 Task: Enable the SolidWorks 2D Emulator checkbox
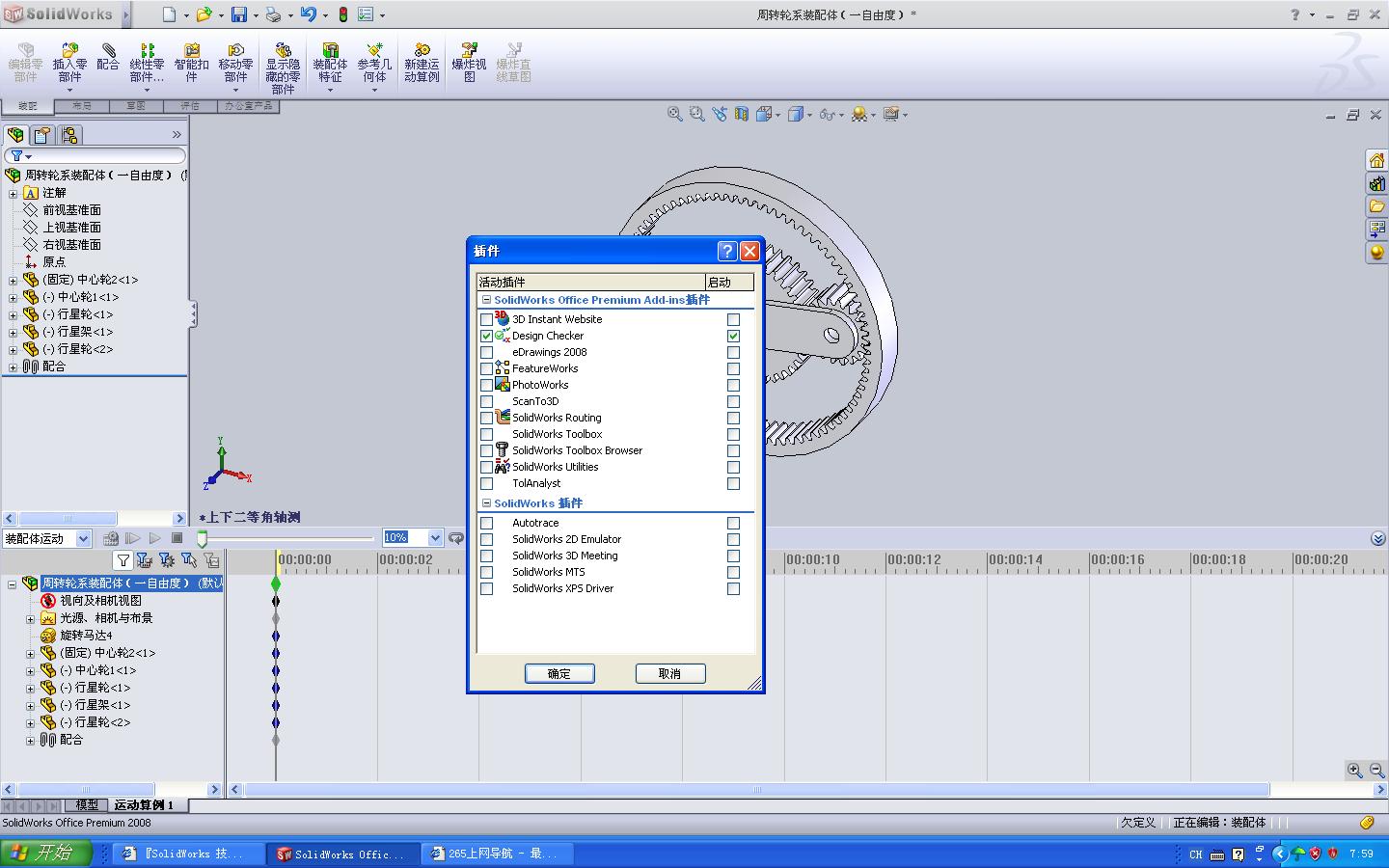pos(486,539)
